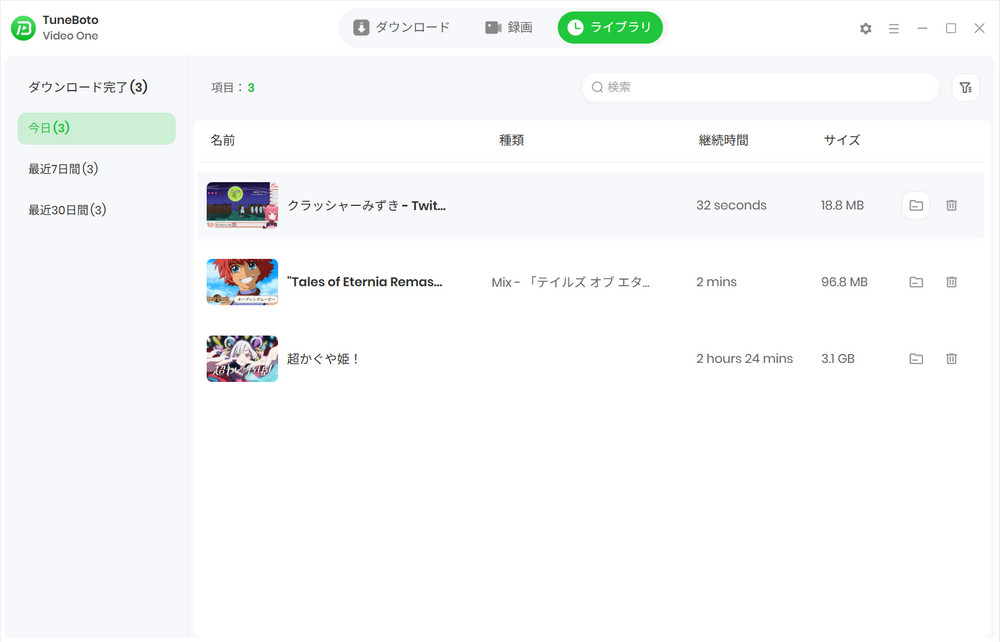Click the 96.8 MB size value
This screenshot has width=1000, height=642.
(x=844, y=282)
